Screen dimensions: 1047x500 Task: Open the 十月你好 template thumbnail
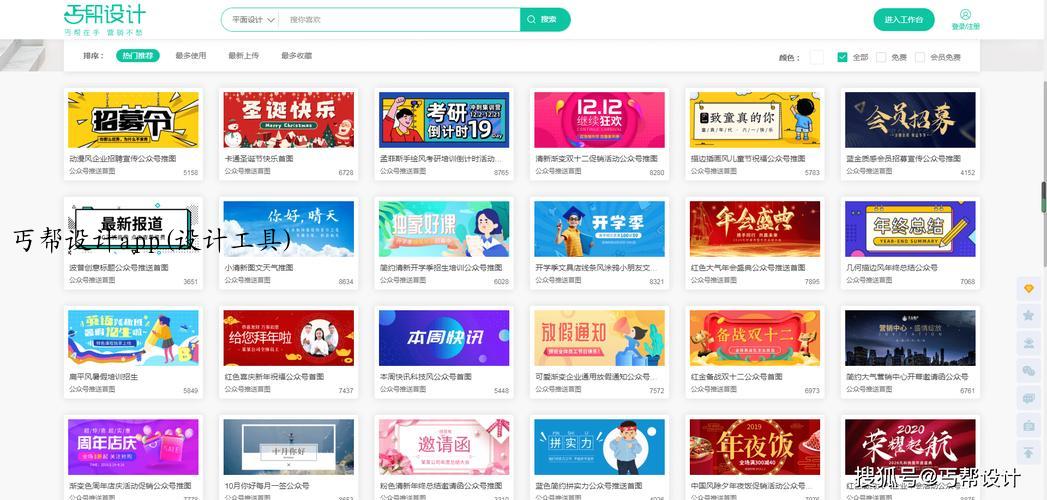[288, 447]
